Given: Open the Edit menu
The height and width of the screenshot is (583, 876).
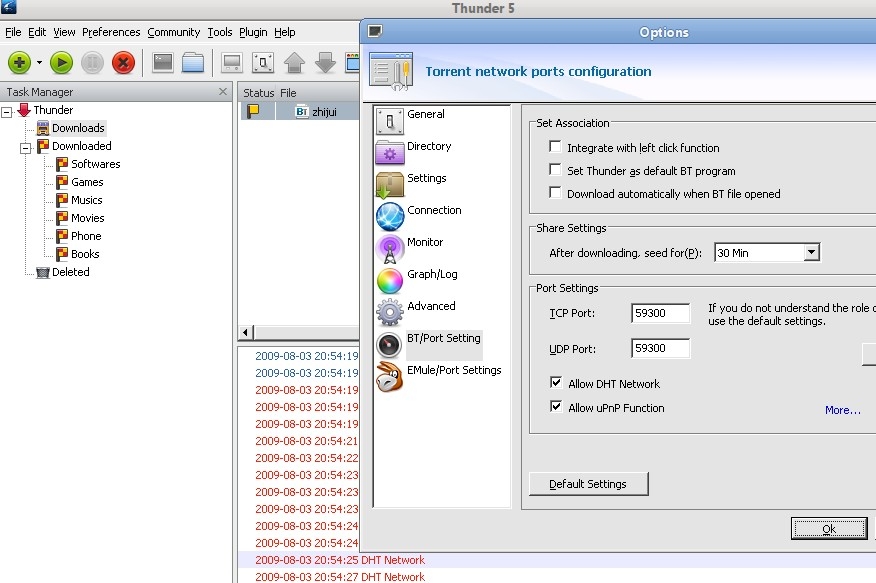Looking at the screenshot, I should [x=37, y=32].
